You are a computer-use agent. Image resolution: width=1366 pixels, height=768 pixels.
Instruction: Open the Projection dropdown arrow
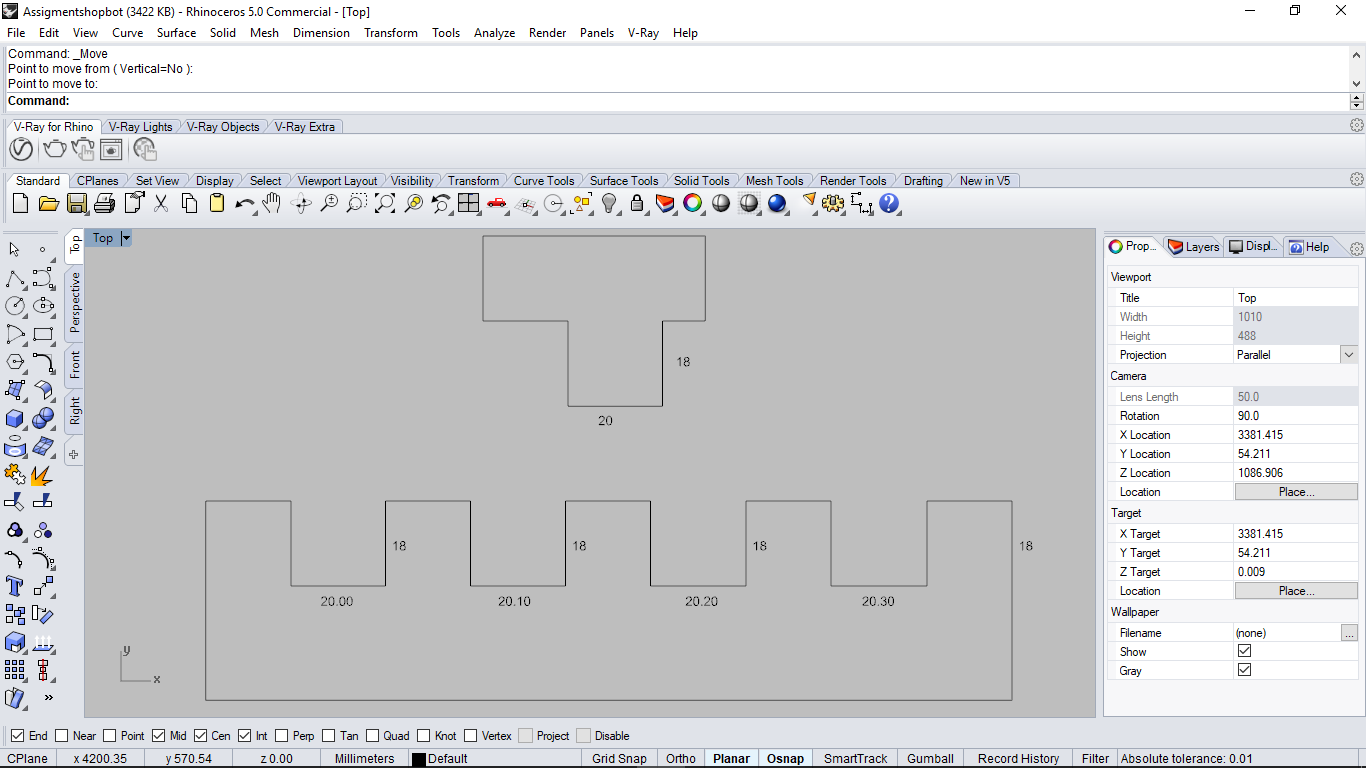[x=1349, y=355]
